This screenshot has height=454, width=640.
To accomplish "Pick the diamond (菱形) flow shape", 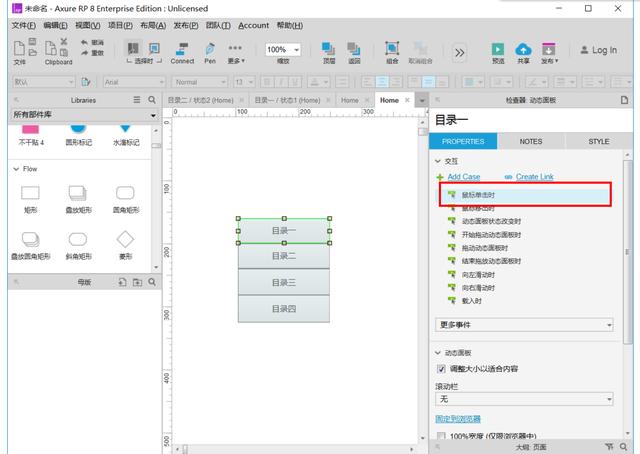I will point(125,239).
